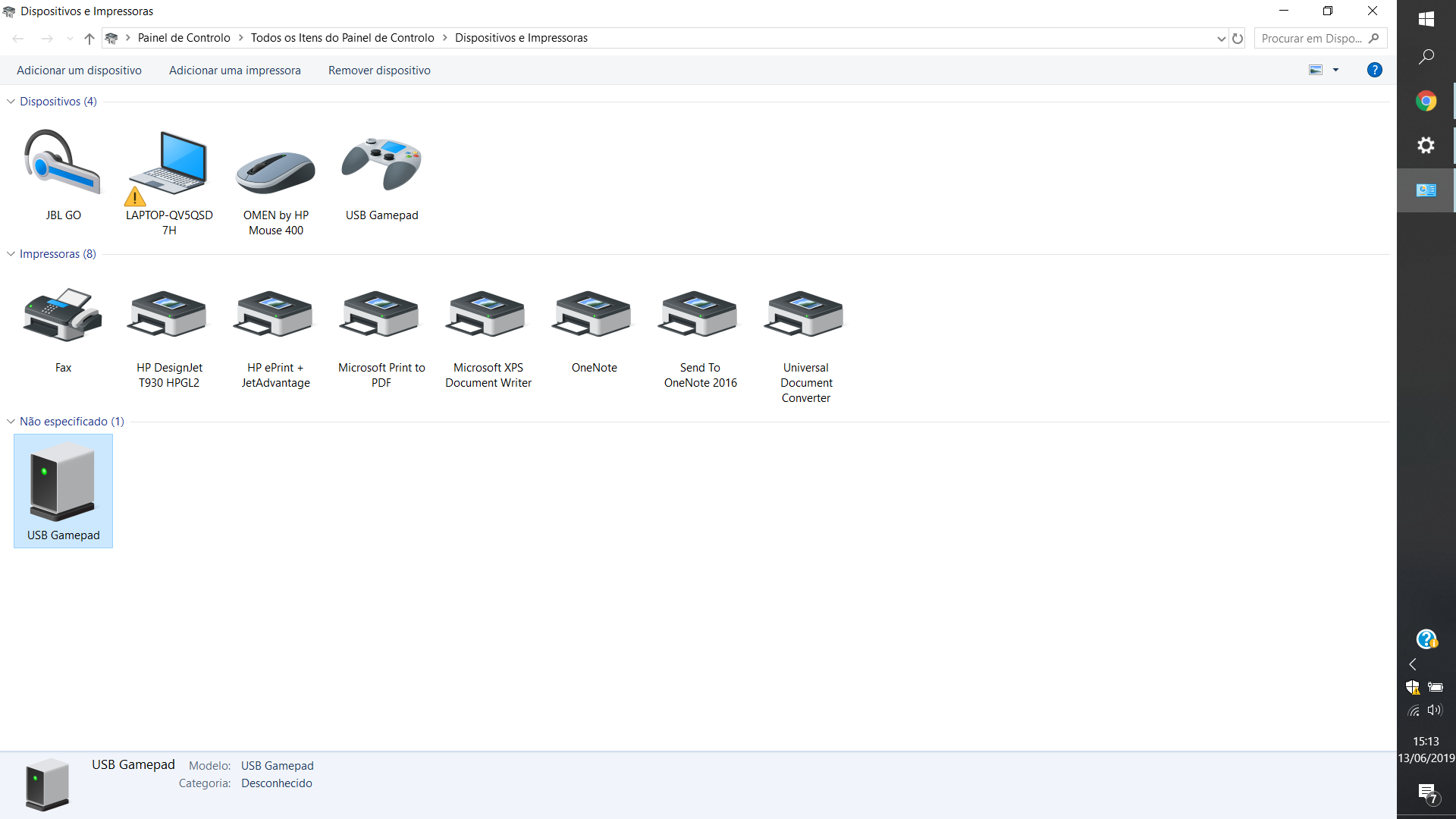Image resolution: width=1456 pixels, height=819 pixels.
Task: Click the USB Gamepad icon in details pane
Action: [47, 784]
